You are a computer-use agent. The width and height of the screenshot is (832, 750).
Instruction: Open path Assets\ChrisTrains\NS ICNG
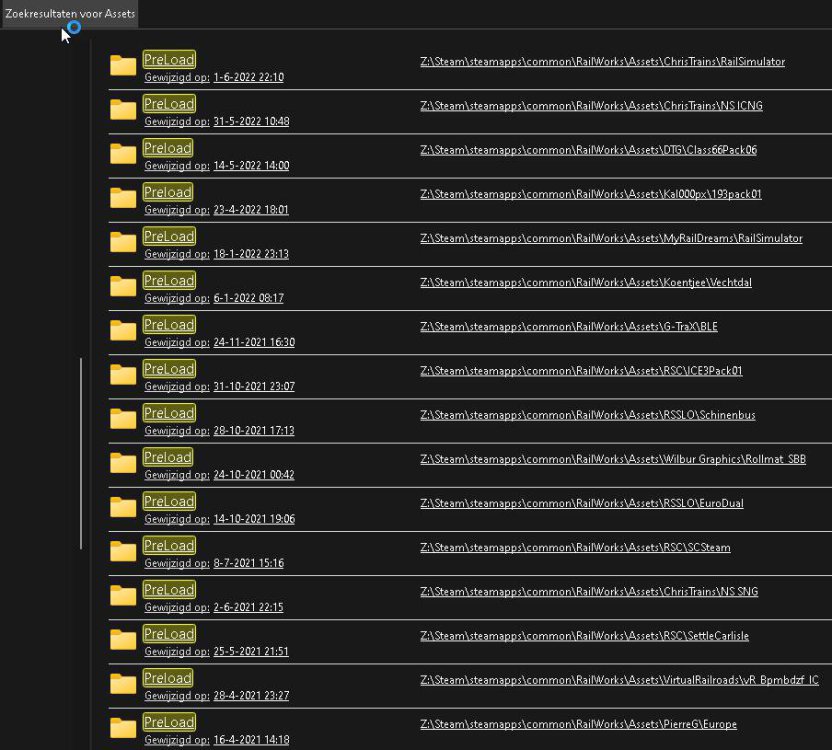point(591,106)
